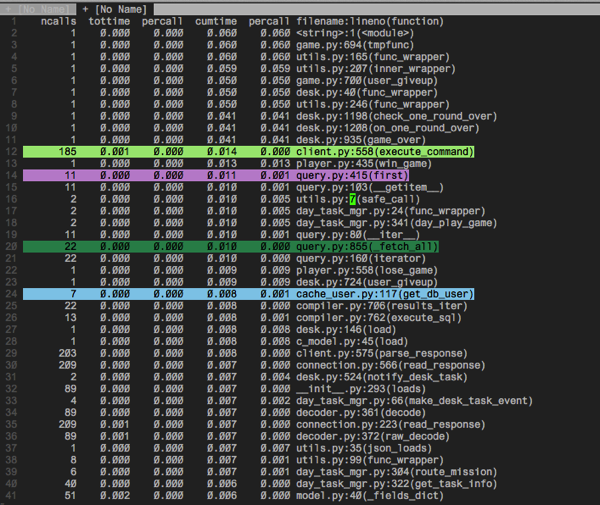Click the desk.py:935(game_over) entry
The width and height of the screenshot is (600, 505).
coord(361,140)
